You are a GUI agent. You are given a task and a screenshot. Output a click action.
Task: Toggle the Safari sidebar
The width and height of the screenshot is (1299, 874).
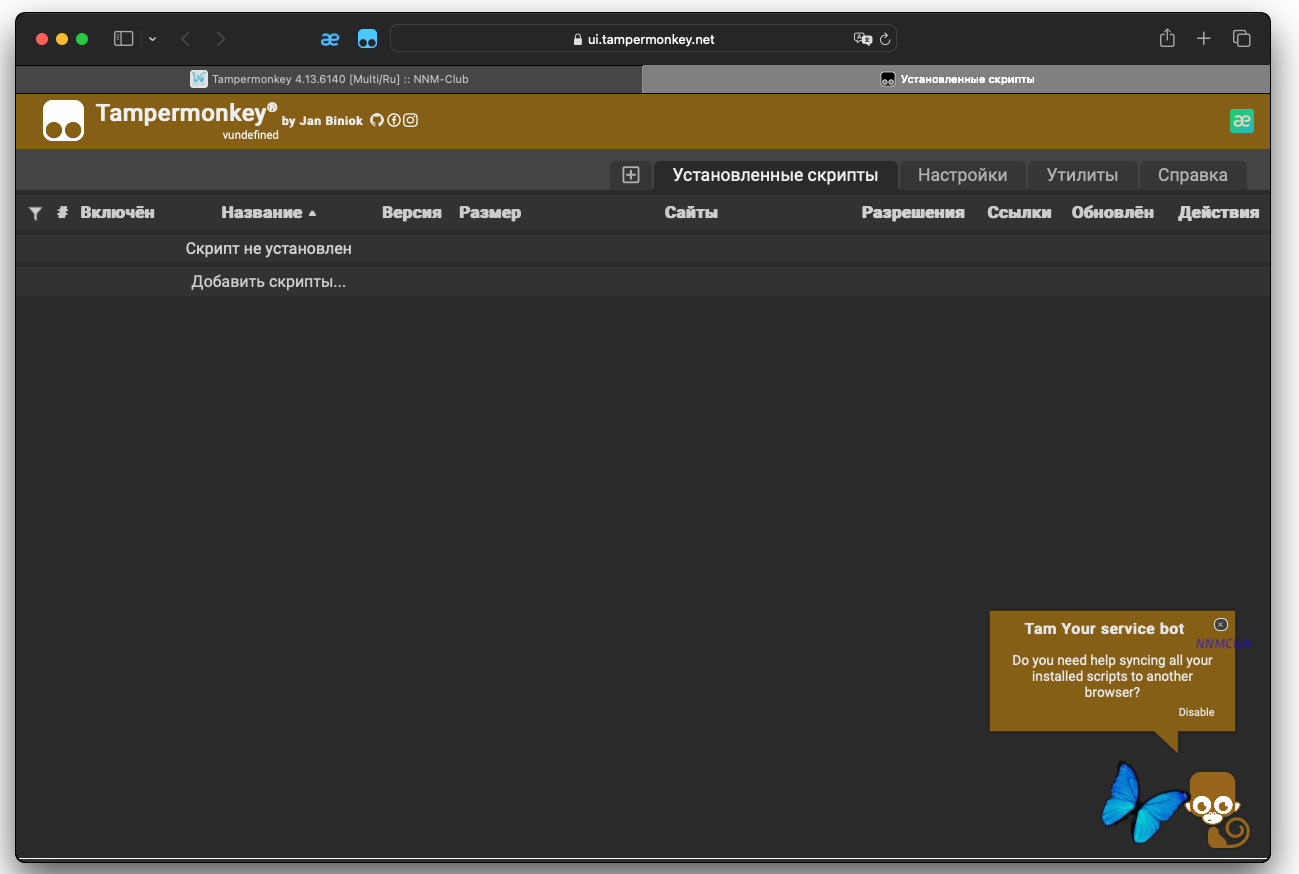tap(124, 39)
